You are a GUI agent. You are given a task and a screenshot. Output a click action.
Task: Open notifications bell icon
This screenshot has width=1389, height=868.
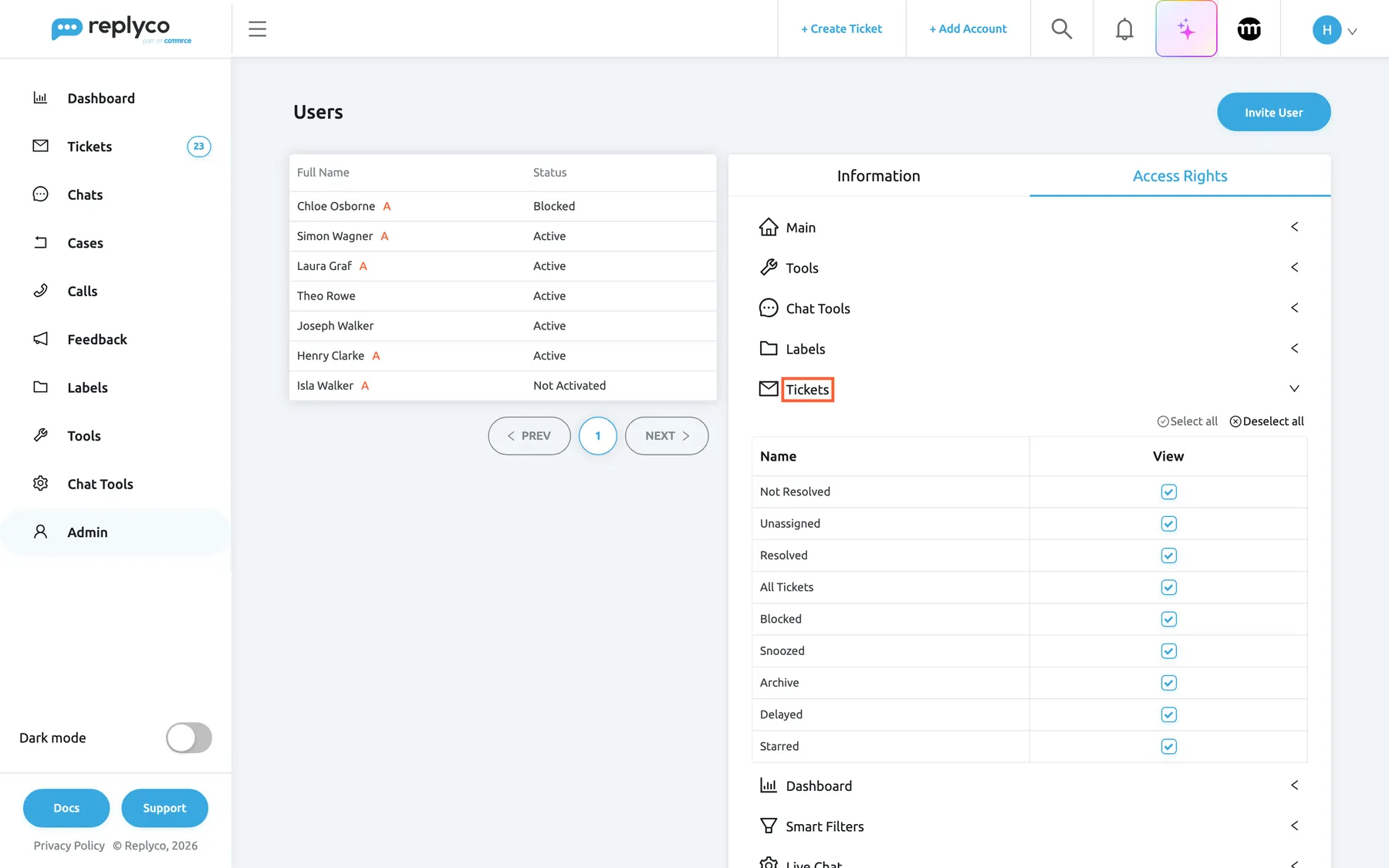(1124, 29)
